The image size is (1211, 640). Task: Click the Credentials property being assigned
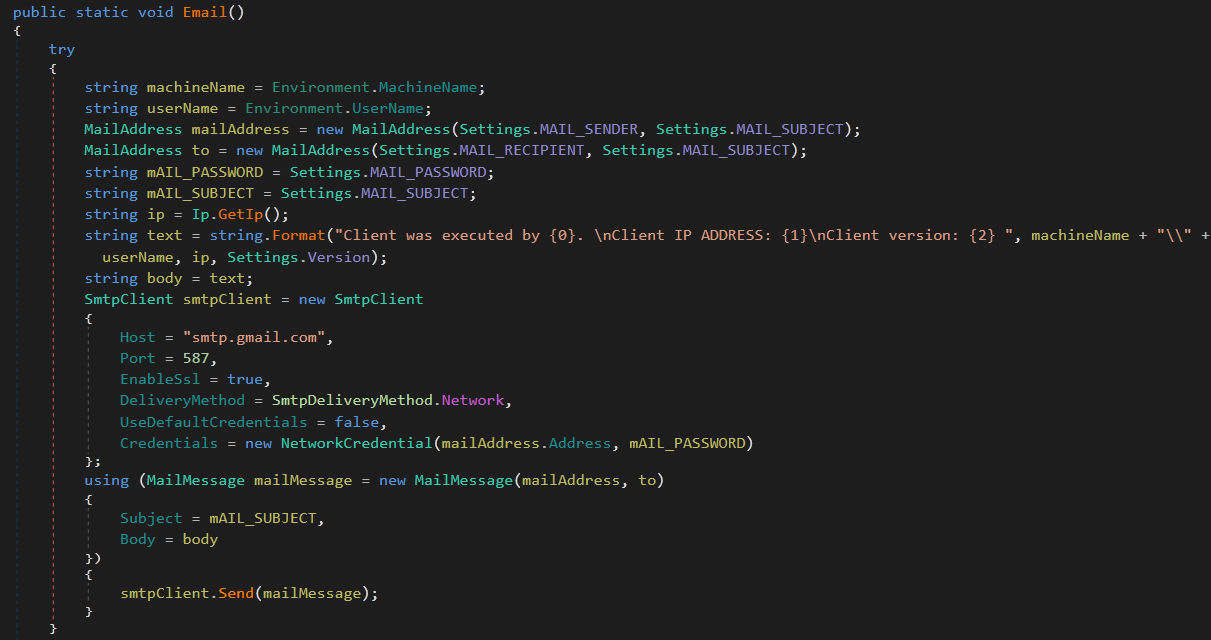click(169, 443)
